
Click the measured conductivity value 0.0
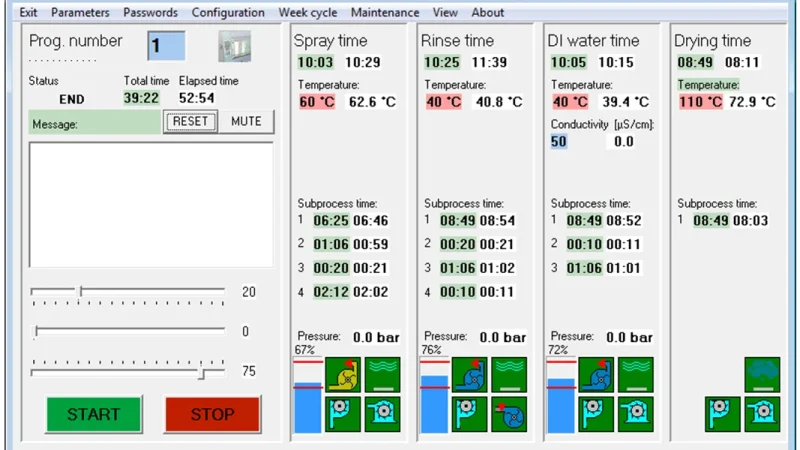coord(623,141)
